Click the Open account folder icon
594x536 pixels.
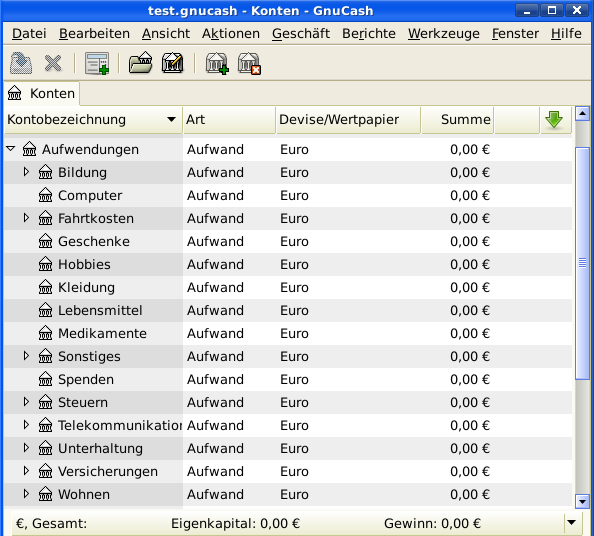pos(141,63)
